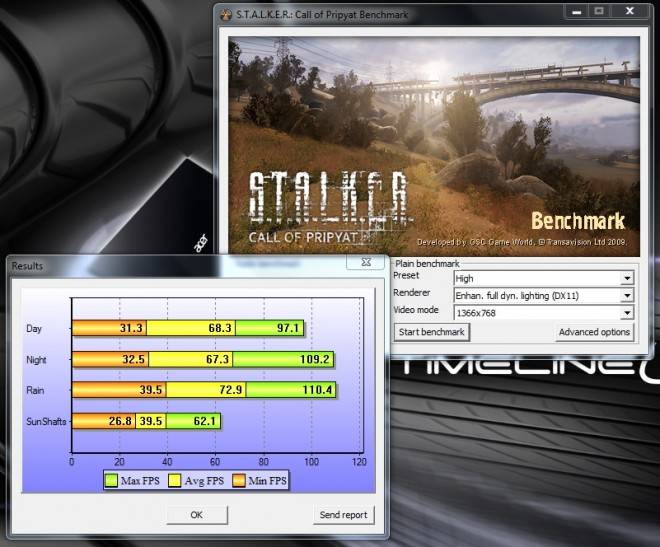Minimize the Benchmark window
This screenshot has height=547, width=660.
click(x=577, y=11)
